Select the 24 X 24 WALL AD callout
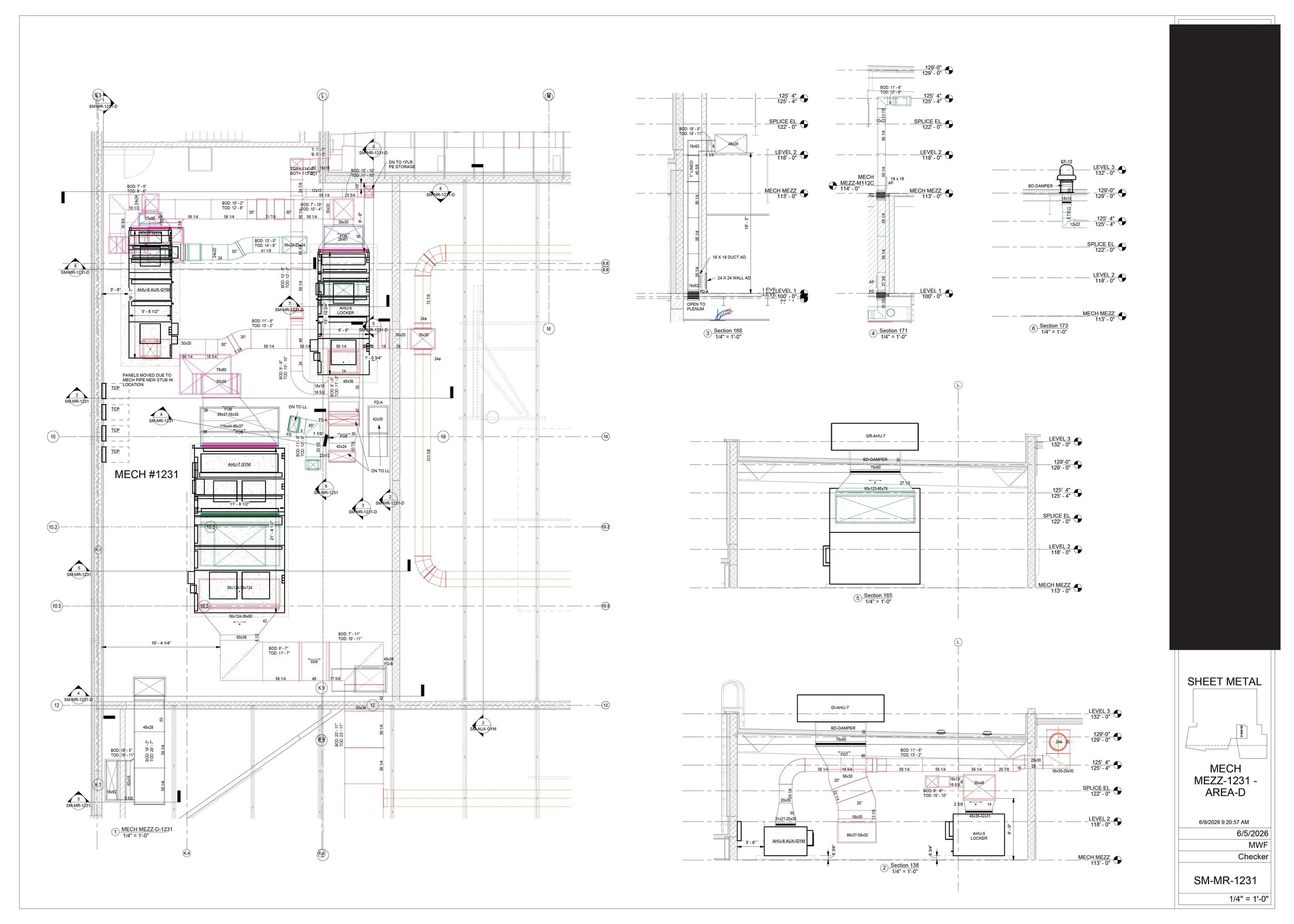The image size is (1294, 924). 734,278
